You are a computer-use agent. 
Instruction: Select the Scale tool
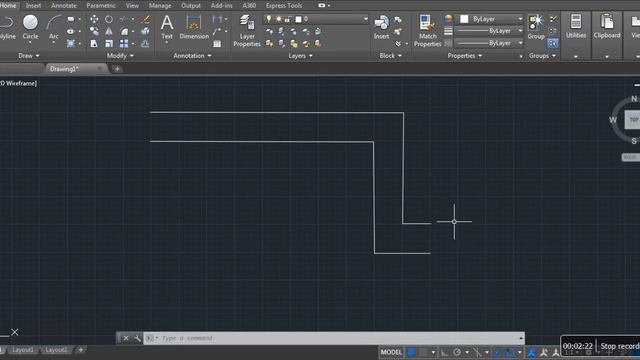click(109, 43)
